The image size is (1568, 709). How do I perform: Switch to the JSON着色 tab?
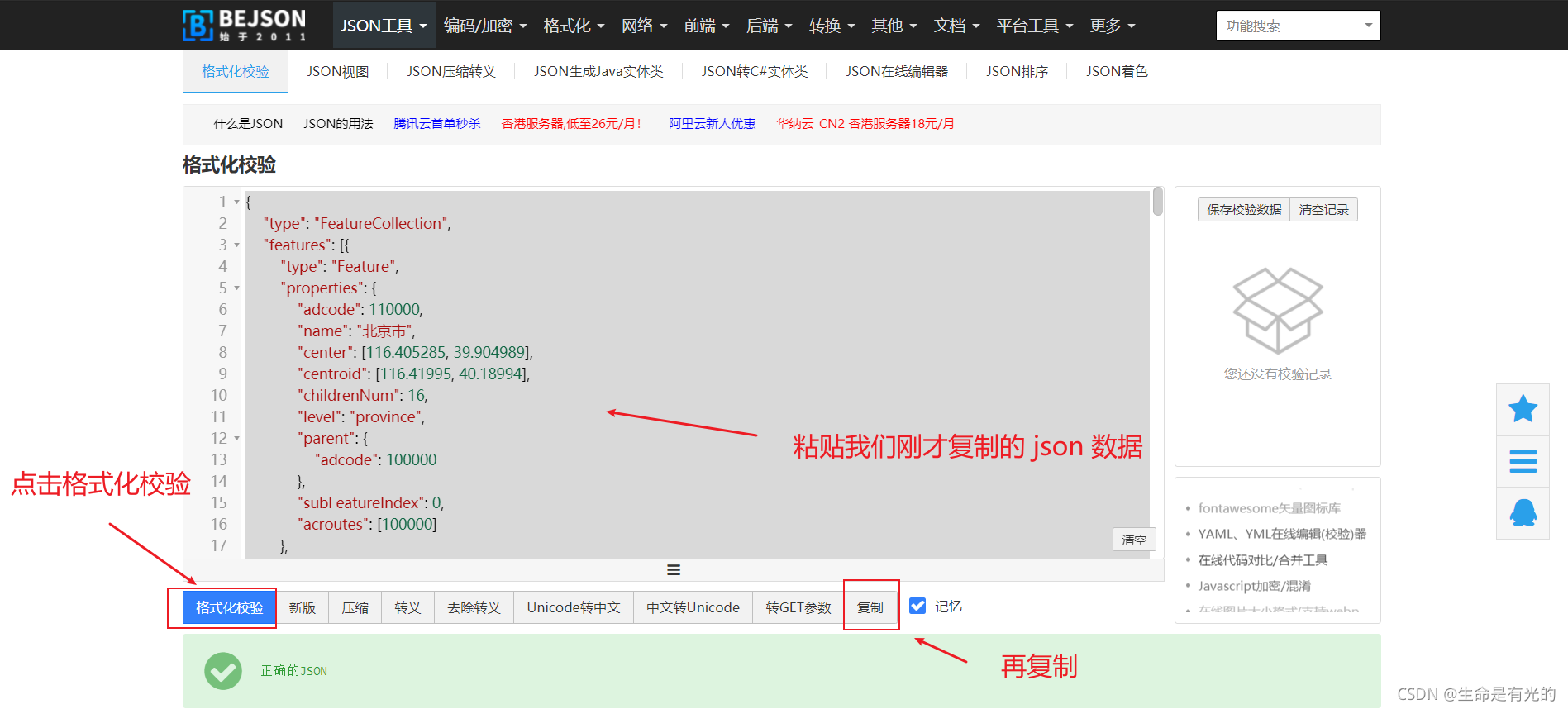[x=1117, y=72]
